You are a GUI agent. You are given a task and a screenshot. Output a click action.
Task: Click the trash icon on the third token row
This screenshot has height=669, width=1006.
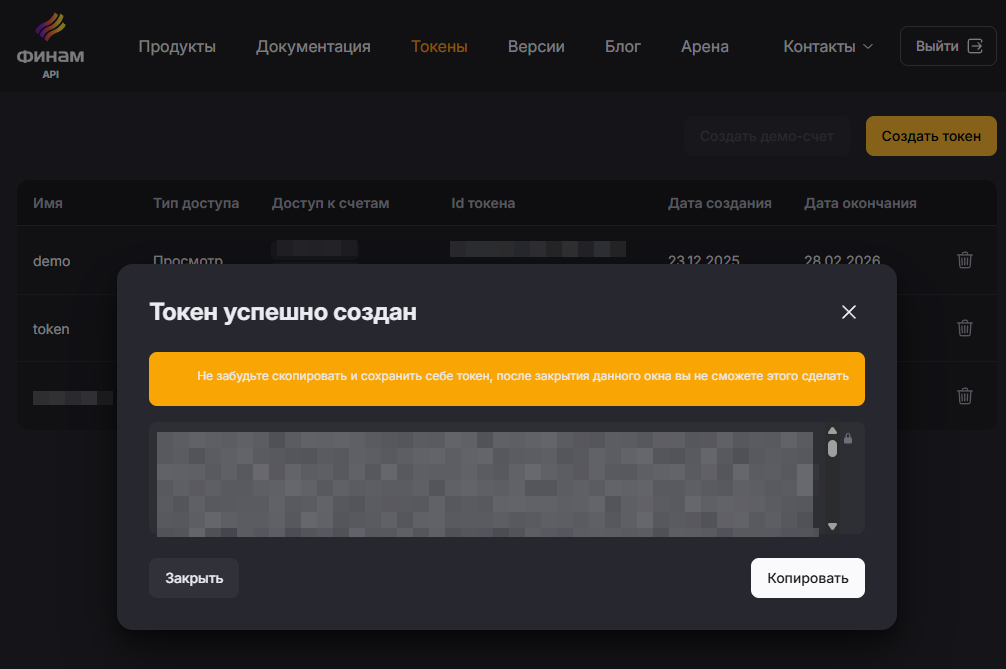coord(964,396)
